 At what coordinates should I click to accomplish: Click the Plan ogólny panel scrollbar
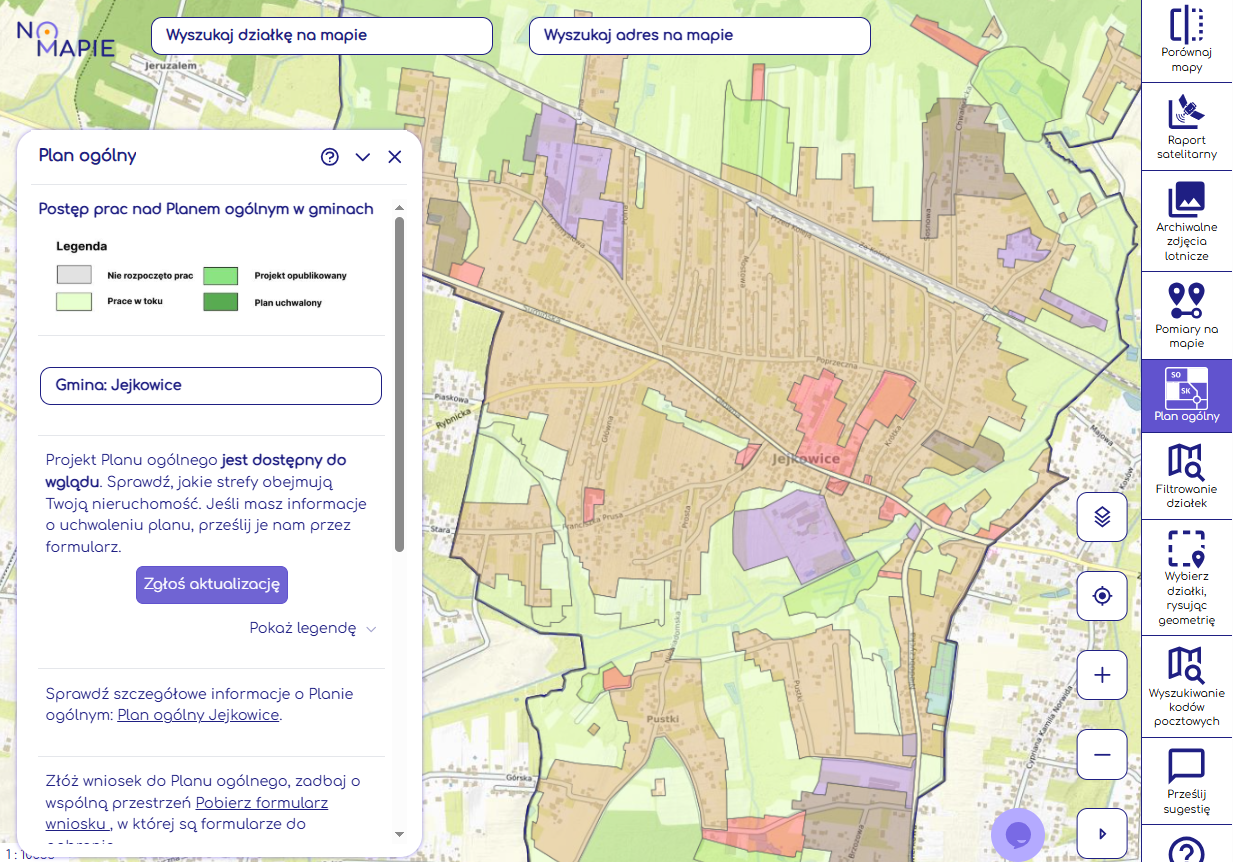[399, 380]
